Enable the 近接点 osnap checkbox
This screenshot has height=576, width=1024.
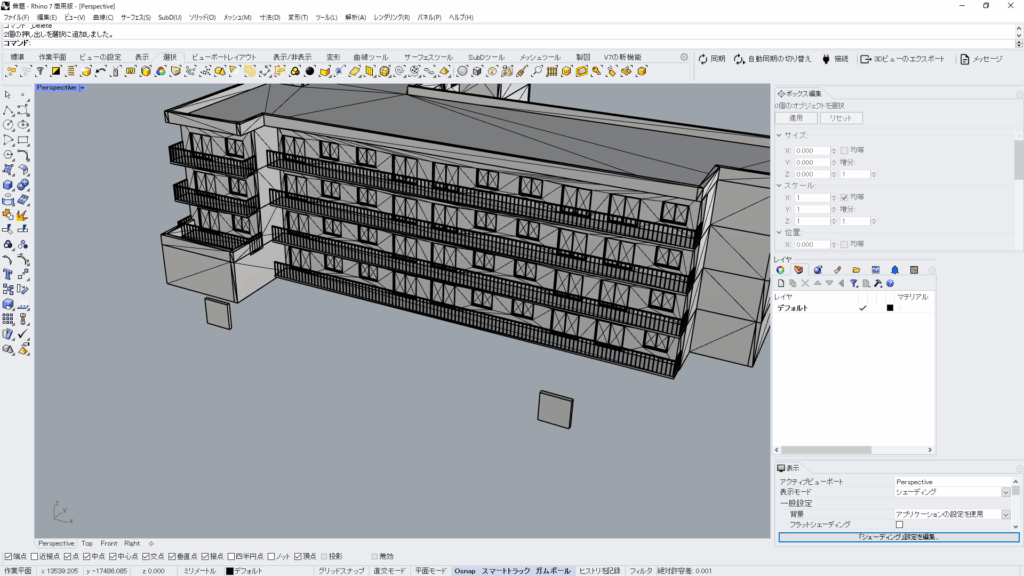point(36,556)
